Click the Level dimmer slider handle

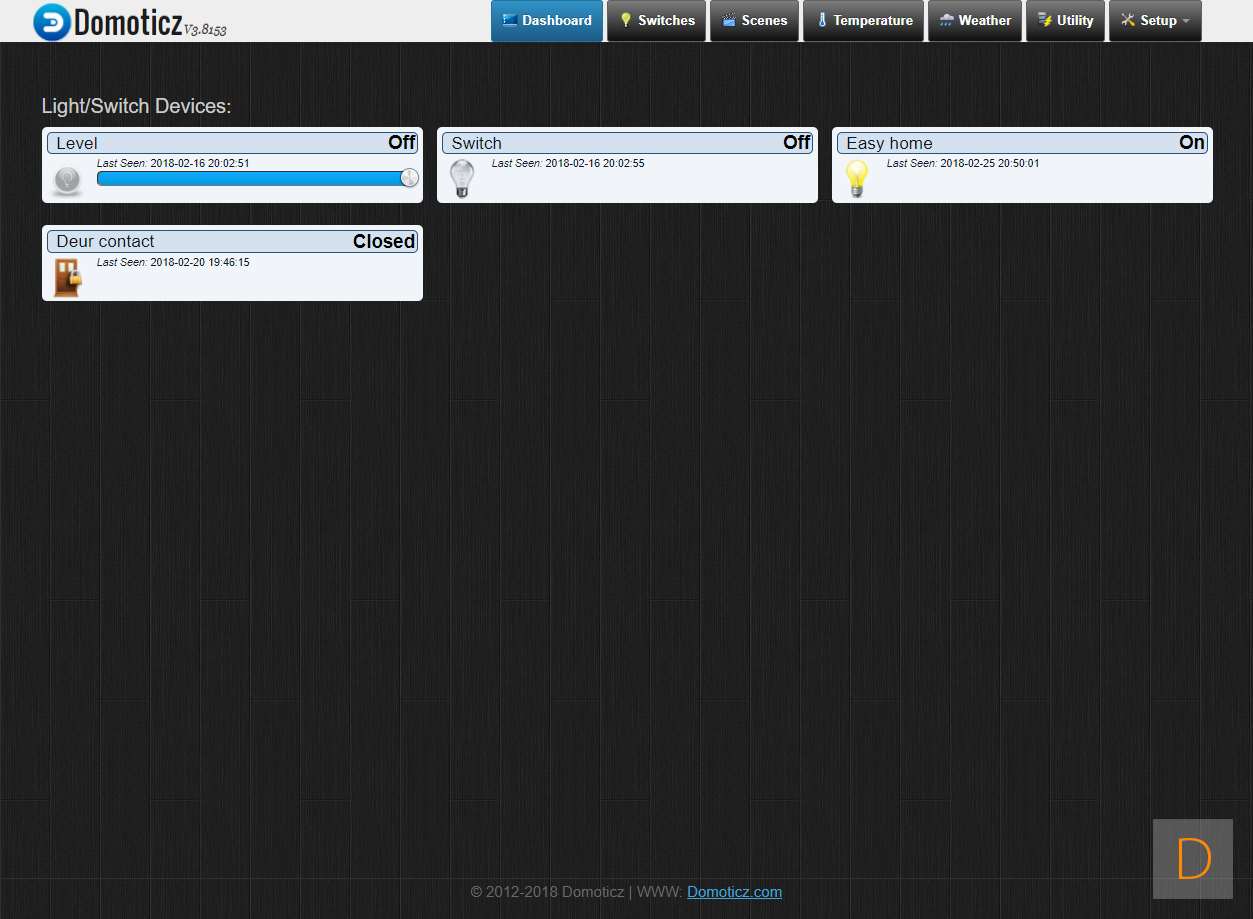[x=409, y=178]
